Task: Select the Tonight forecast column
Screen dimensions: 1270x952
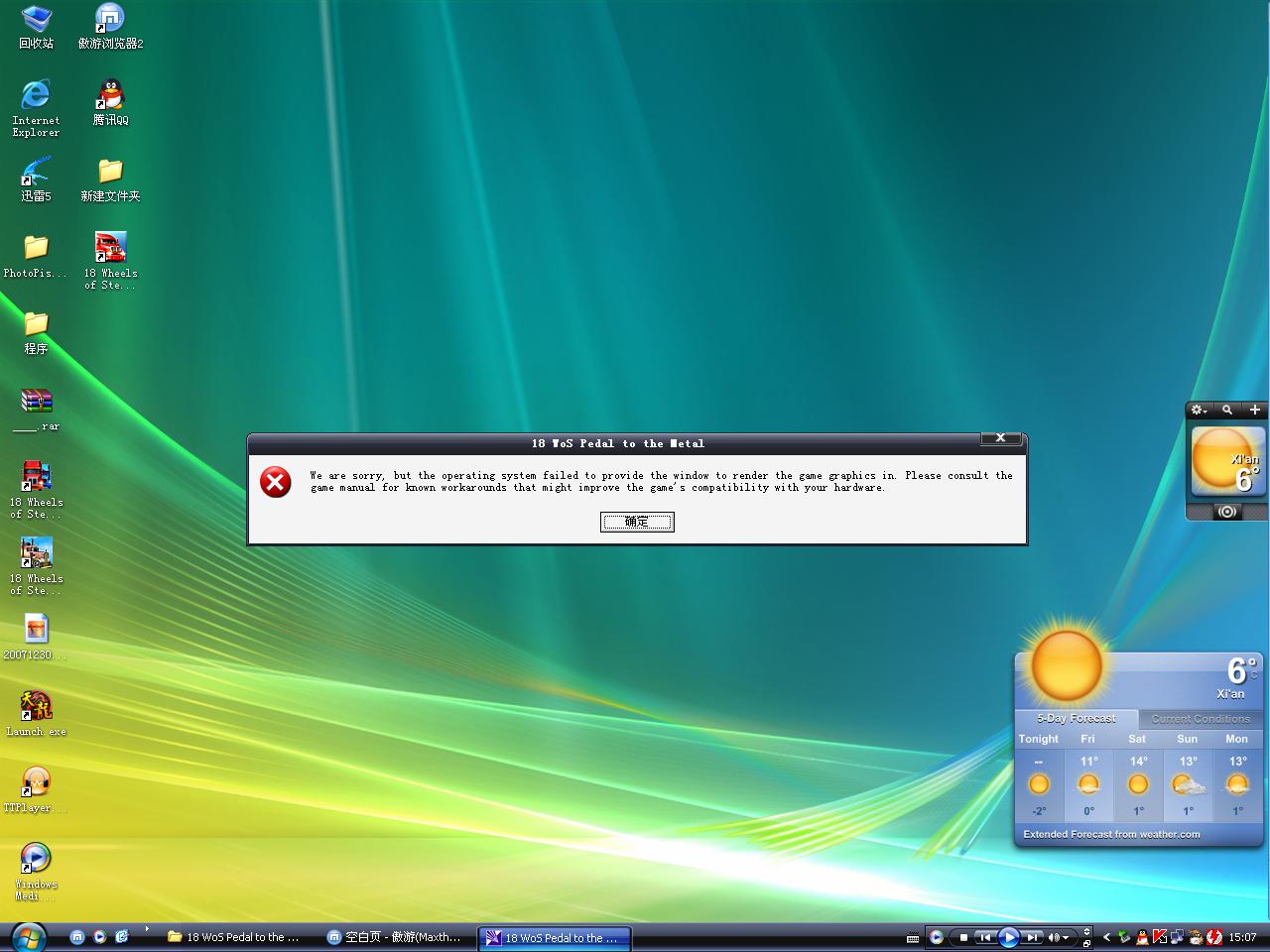Action: [x=1039, y=774]
